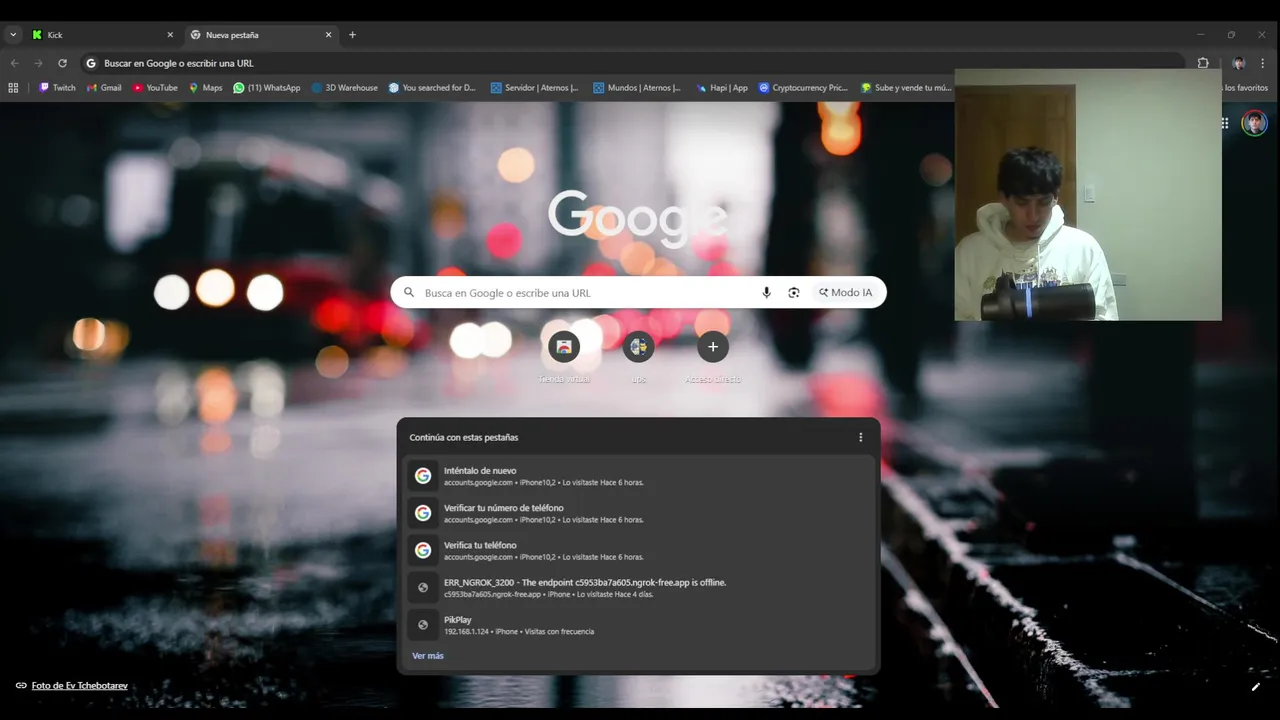
Task: Close the Kick tab
Action: (169, 35)
